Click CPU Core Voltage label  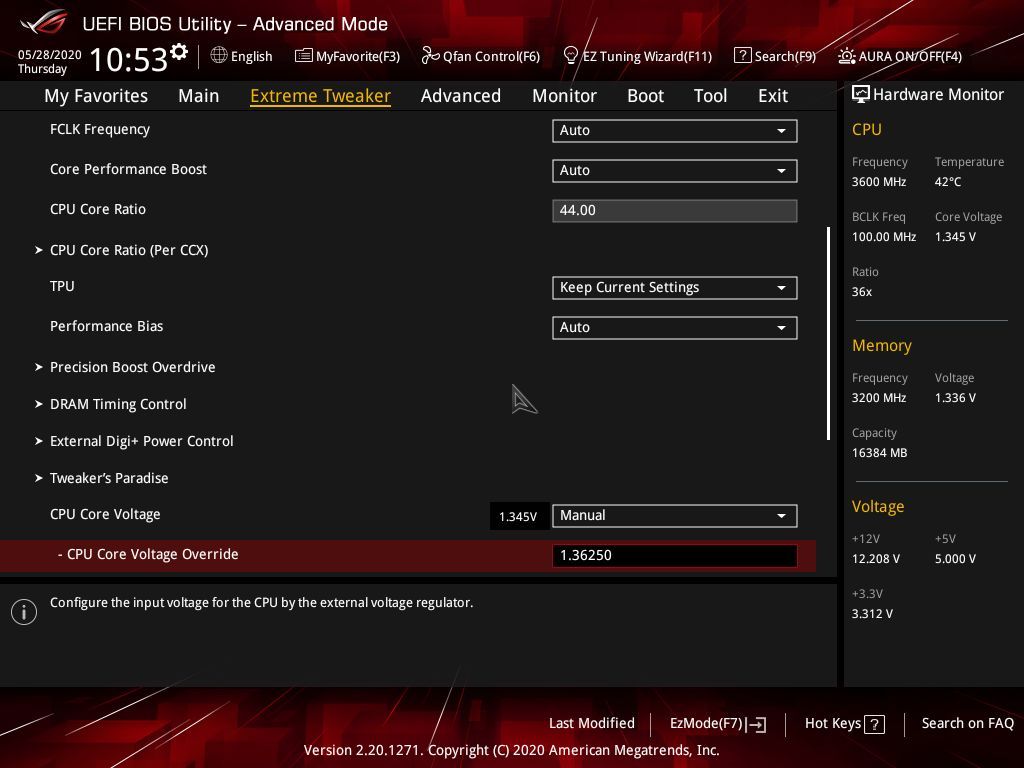[105, 515]
